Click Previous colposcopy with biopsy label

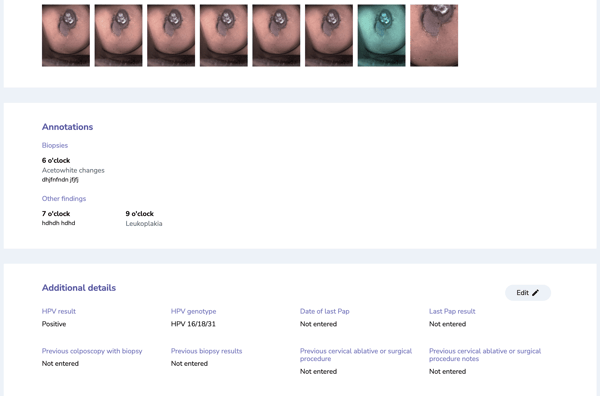pos(92,351)
